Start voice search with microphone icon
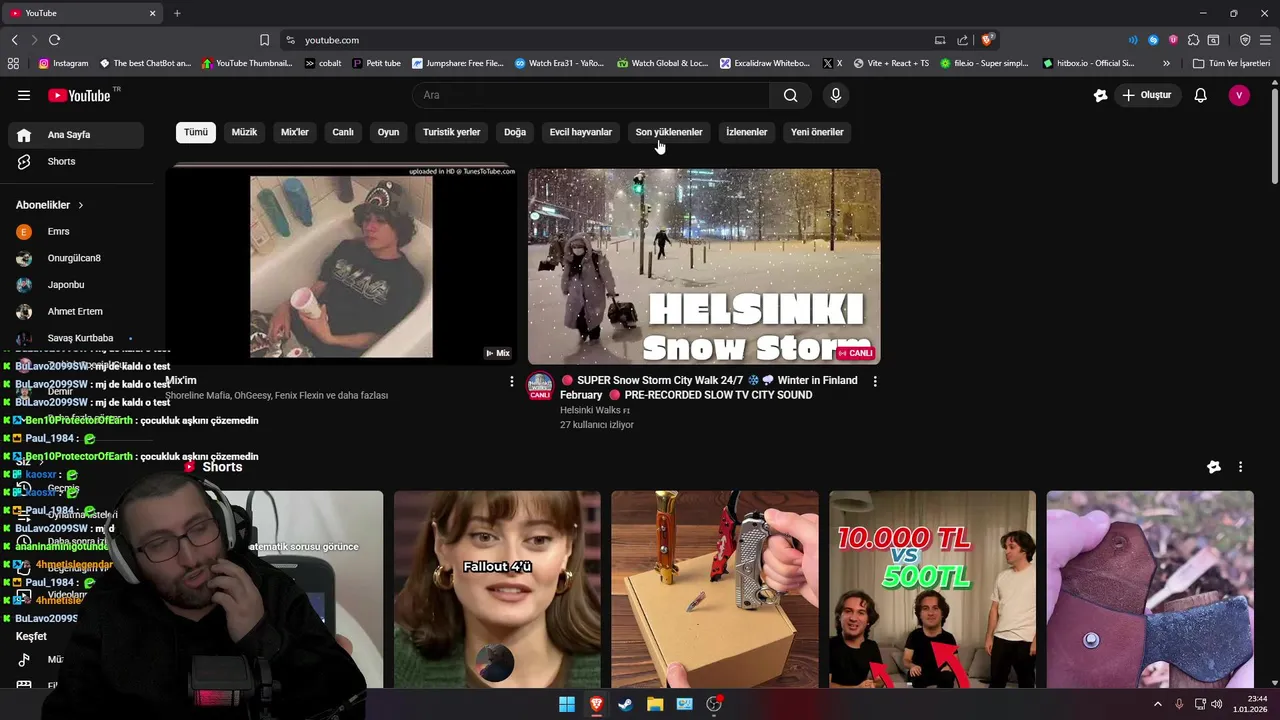Image resolution: width=1280 pixels, height=720 pixels. [836, 95]
